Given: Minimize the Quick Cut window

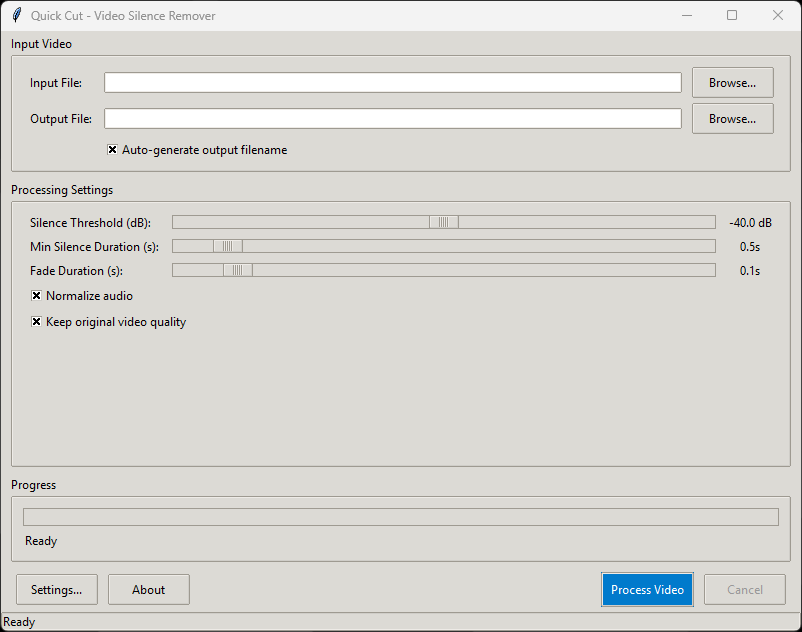Looking at the screenshot, I should (687, 15).
